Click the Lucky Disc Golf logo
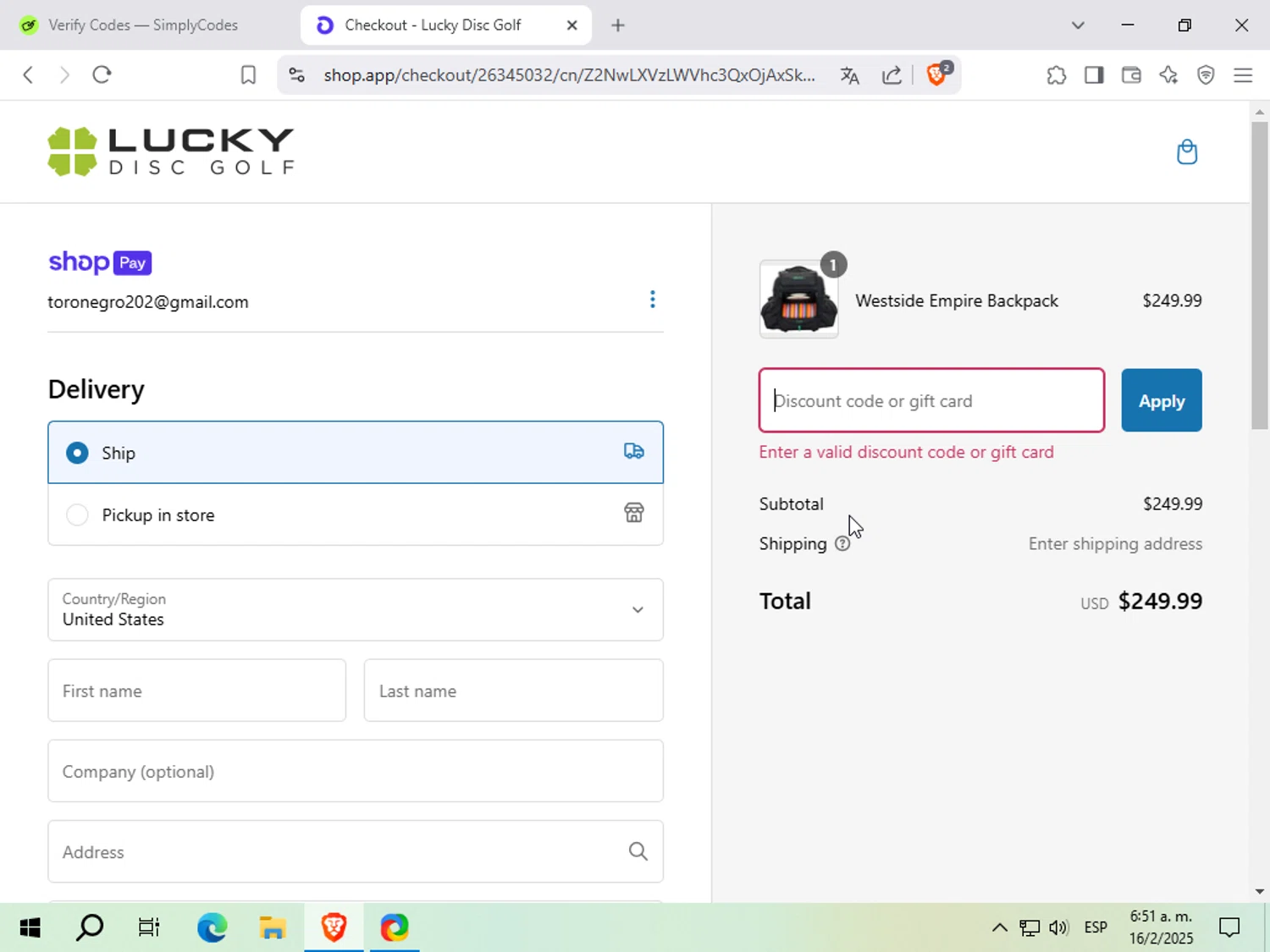 point(171,151)
